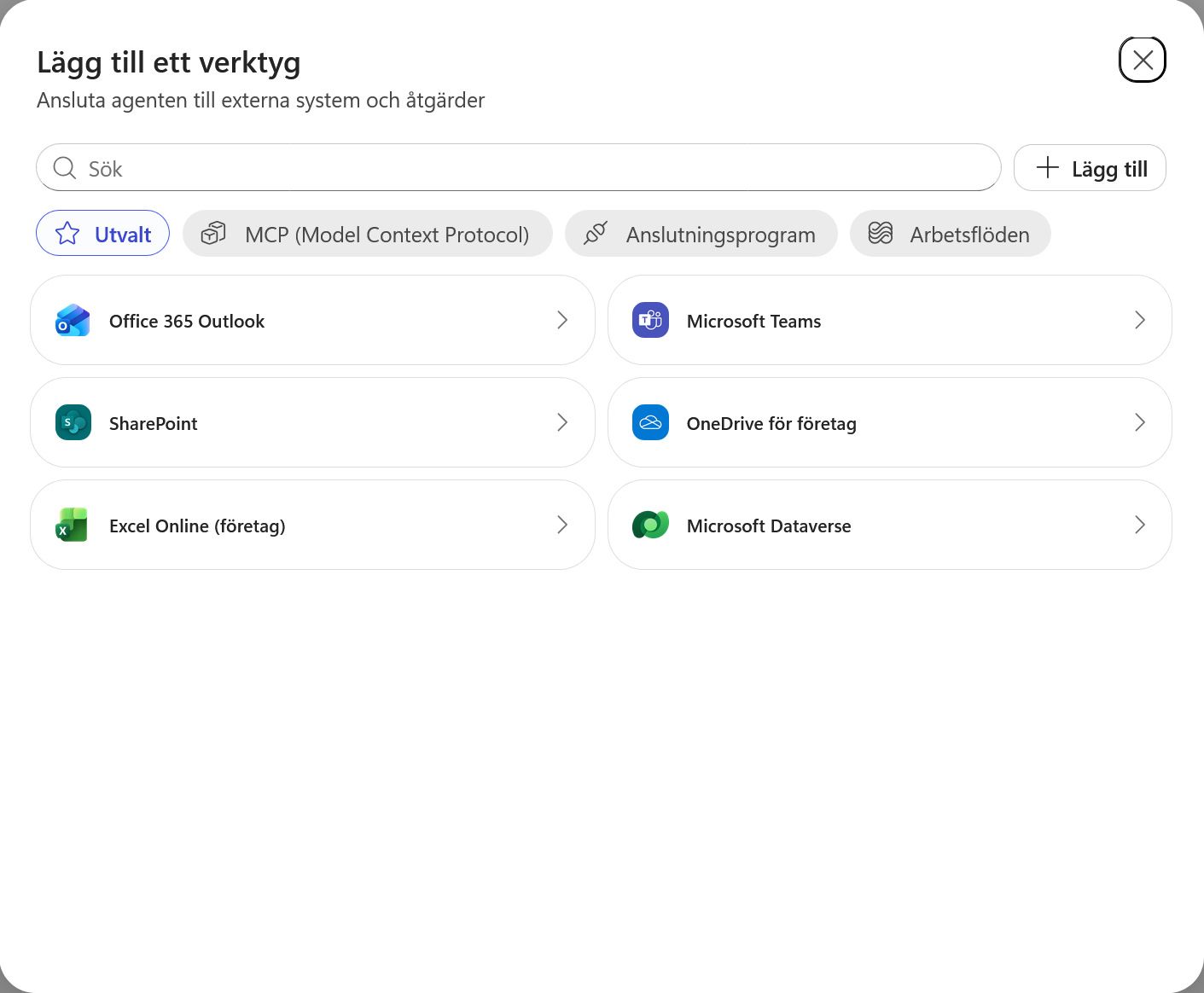
Task: Click the Excel Online icon
Action: click(73, 526)
